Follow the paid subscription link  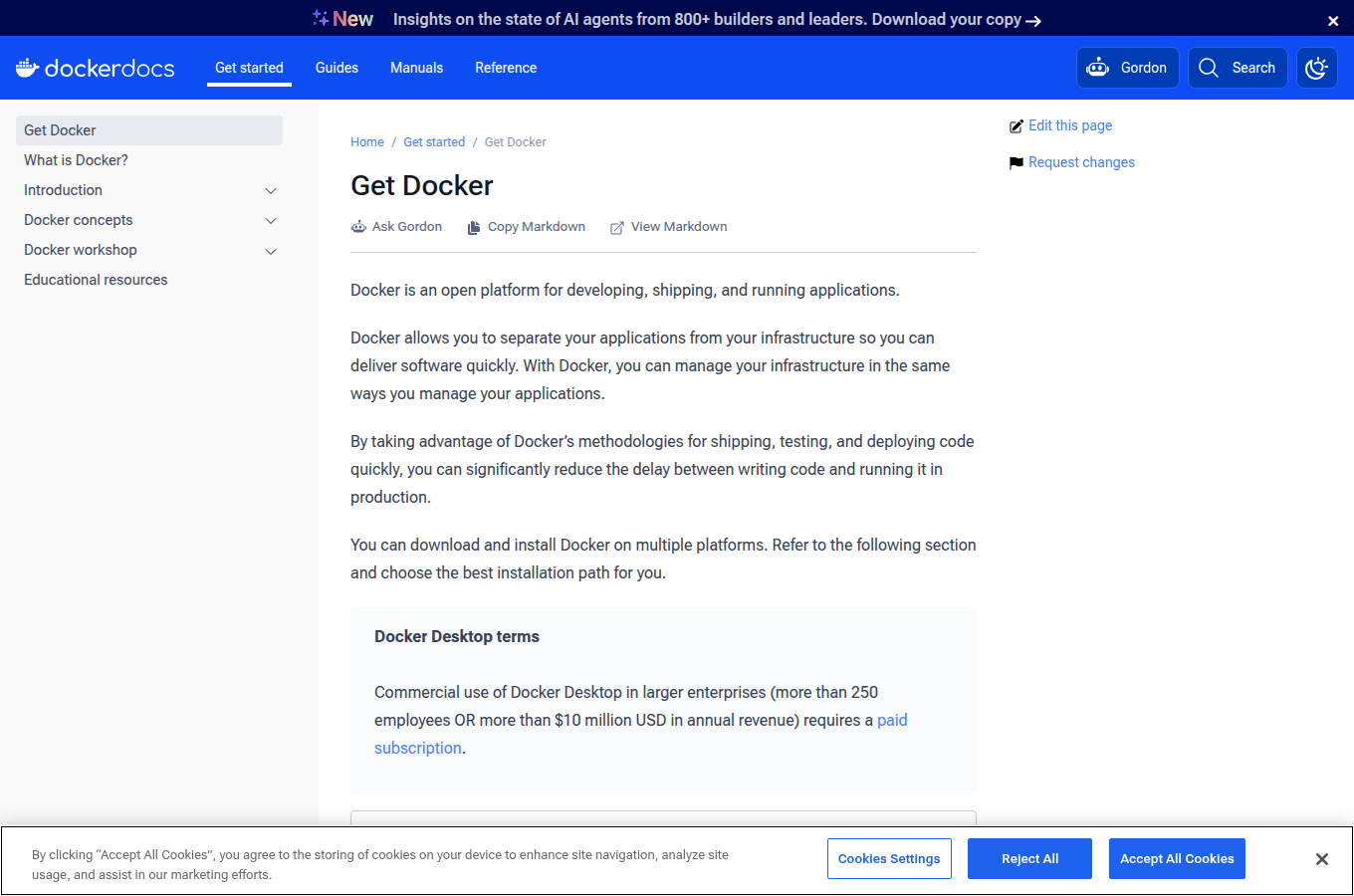click(x=892, y=720)
